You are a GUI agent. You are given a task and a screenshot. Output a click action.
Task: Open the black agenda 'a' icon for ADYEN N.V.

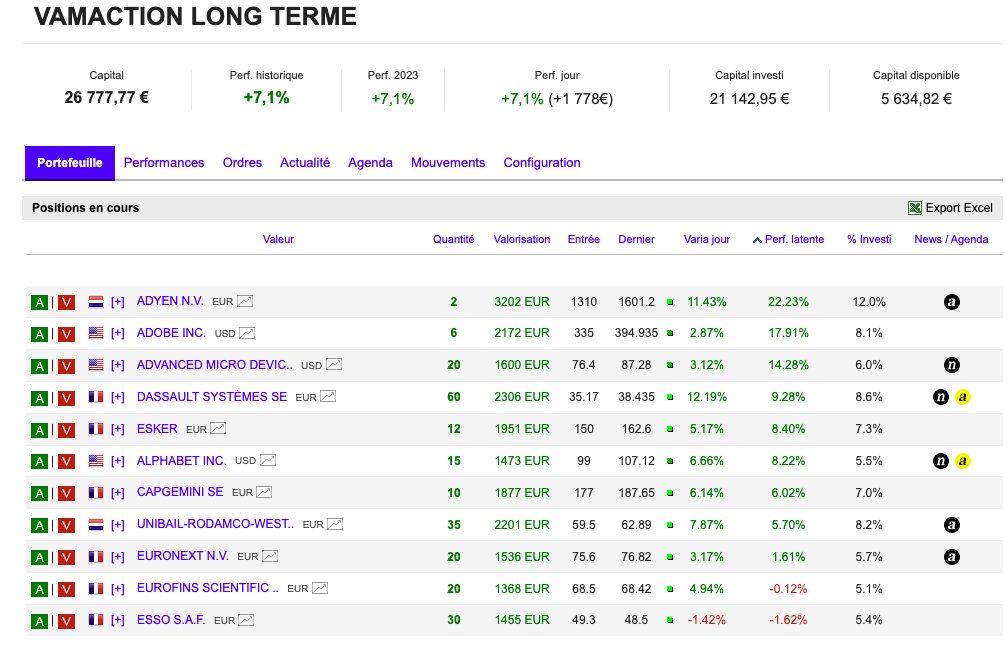click(952, 302)
